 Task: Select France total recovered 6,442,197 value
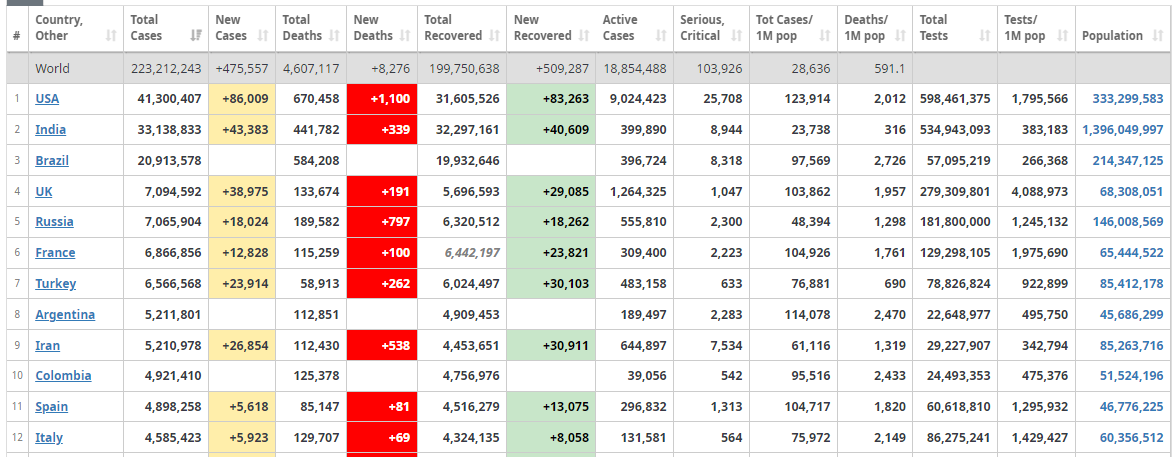click(x=472, y=252)
